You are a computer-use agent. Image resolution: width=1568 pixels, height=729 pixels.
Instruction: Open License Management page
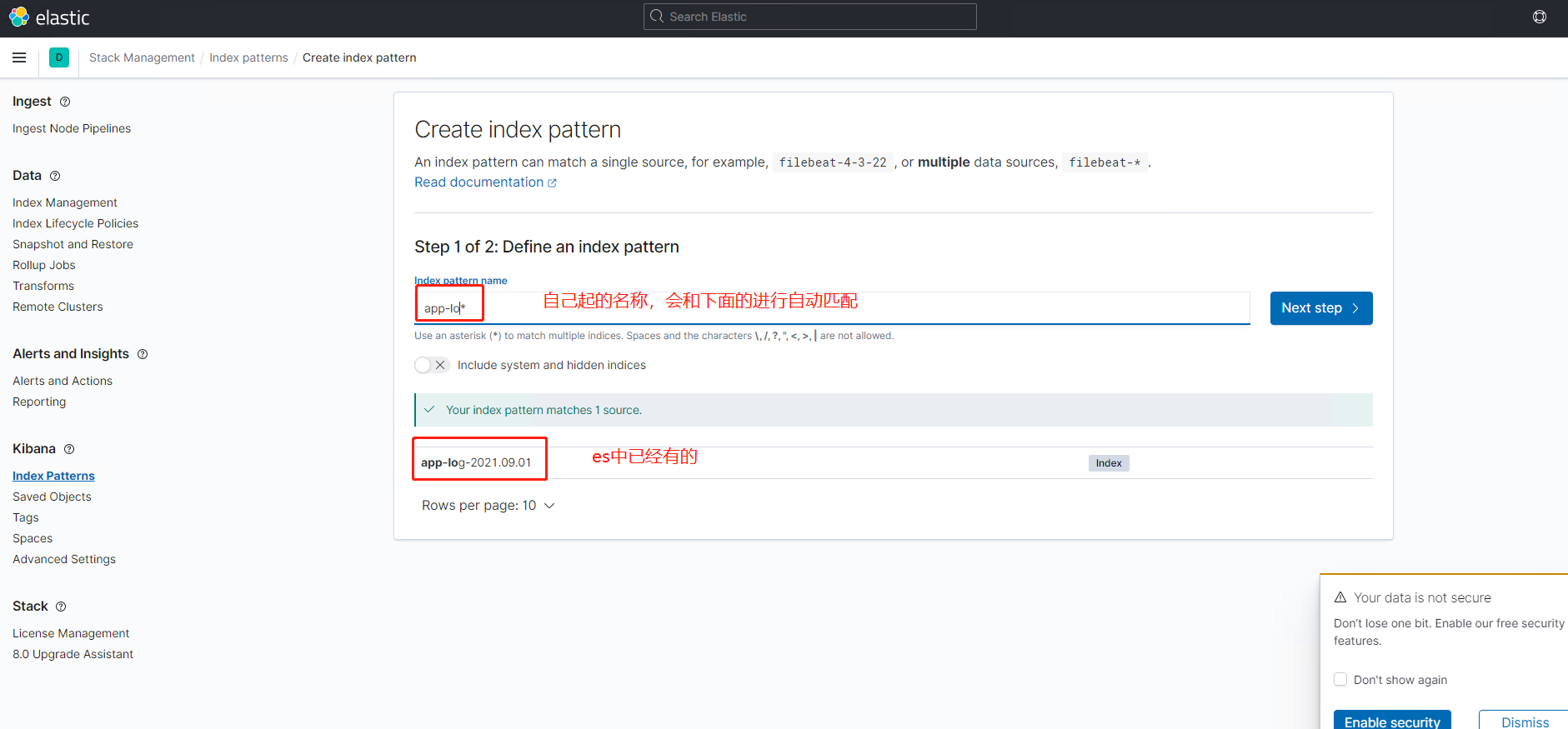(x=71, y=633)
